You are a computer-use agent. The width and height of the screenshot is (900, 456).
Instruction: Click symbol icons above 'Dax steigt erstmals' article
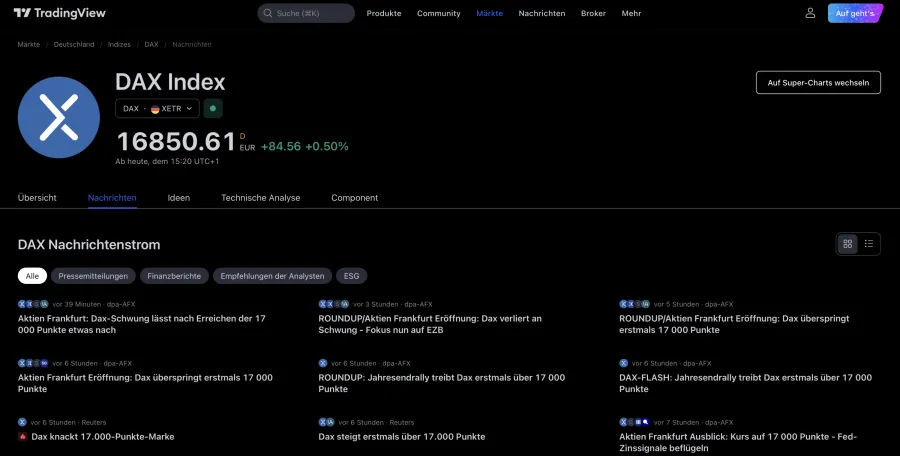pyautogui.click(x=327, y=423)
